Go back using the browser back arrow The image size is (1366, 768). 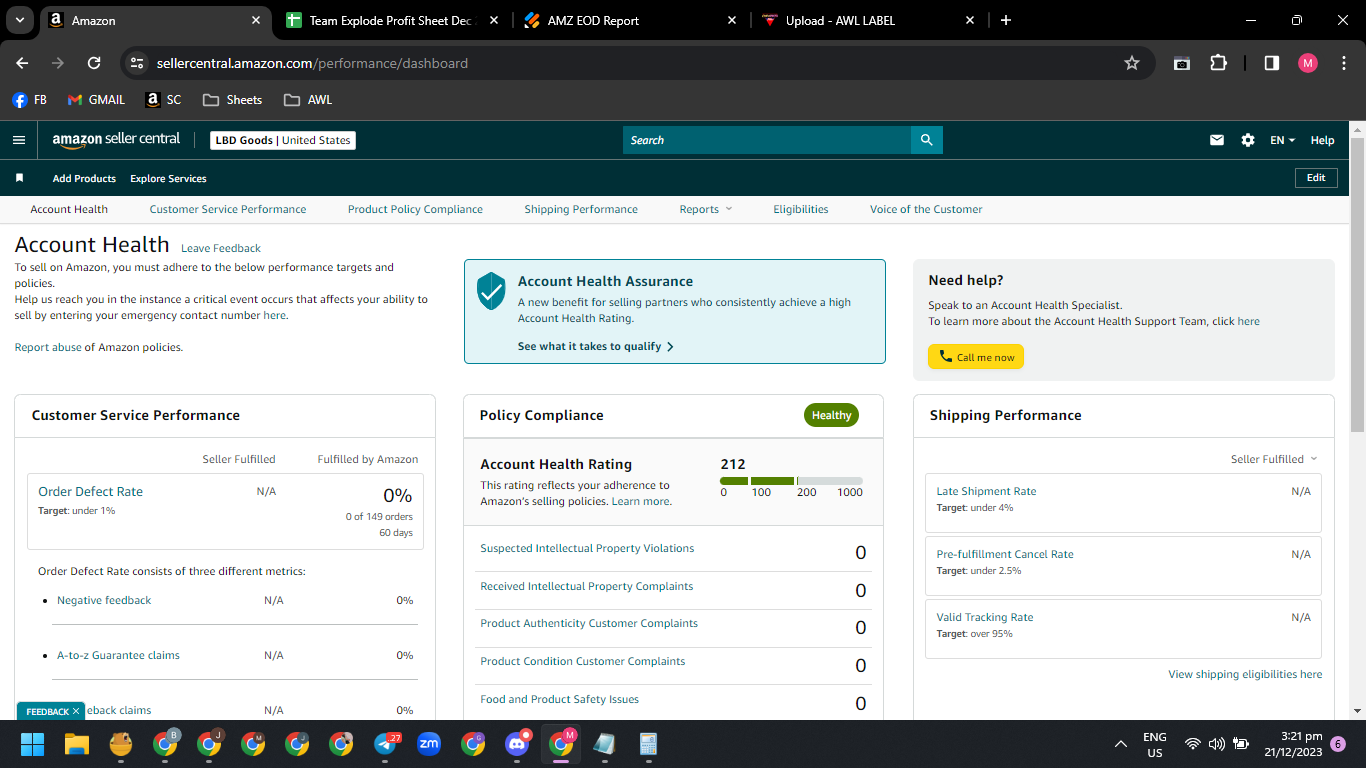pos(22,63)
